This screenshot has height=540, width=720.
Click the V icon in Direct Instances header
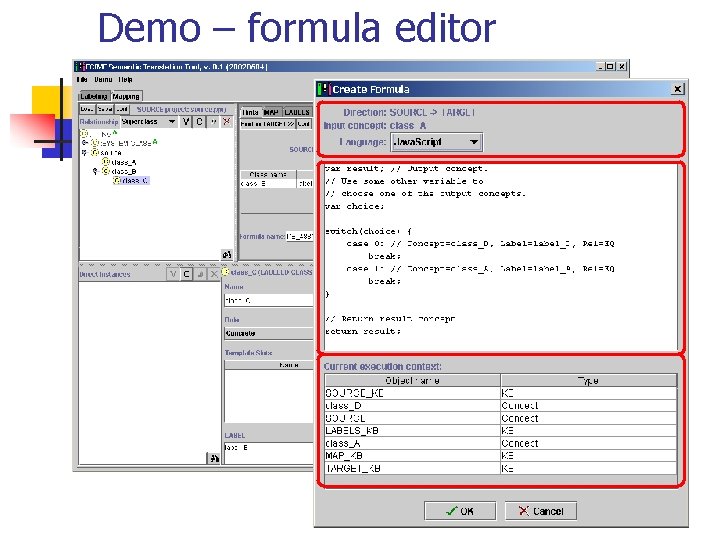click(x=173, y=274)
